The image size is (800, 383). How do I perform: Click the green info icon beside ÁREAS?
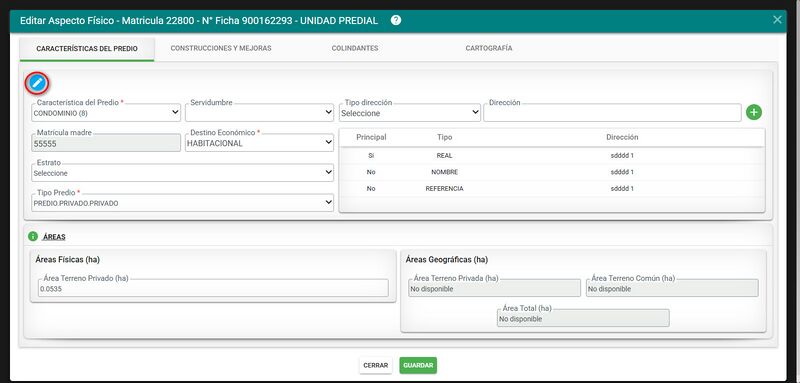[33, 237]
